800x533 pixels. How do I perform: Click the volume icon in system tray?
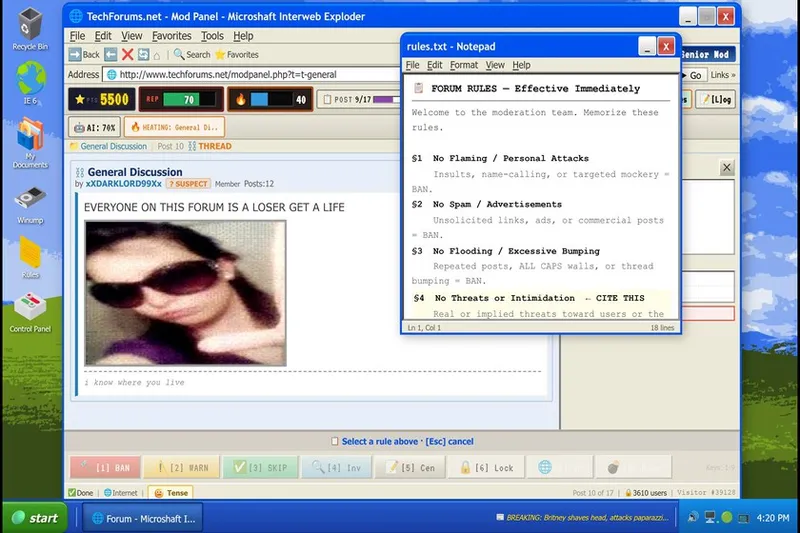click(x=692, y=518)
